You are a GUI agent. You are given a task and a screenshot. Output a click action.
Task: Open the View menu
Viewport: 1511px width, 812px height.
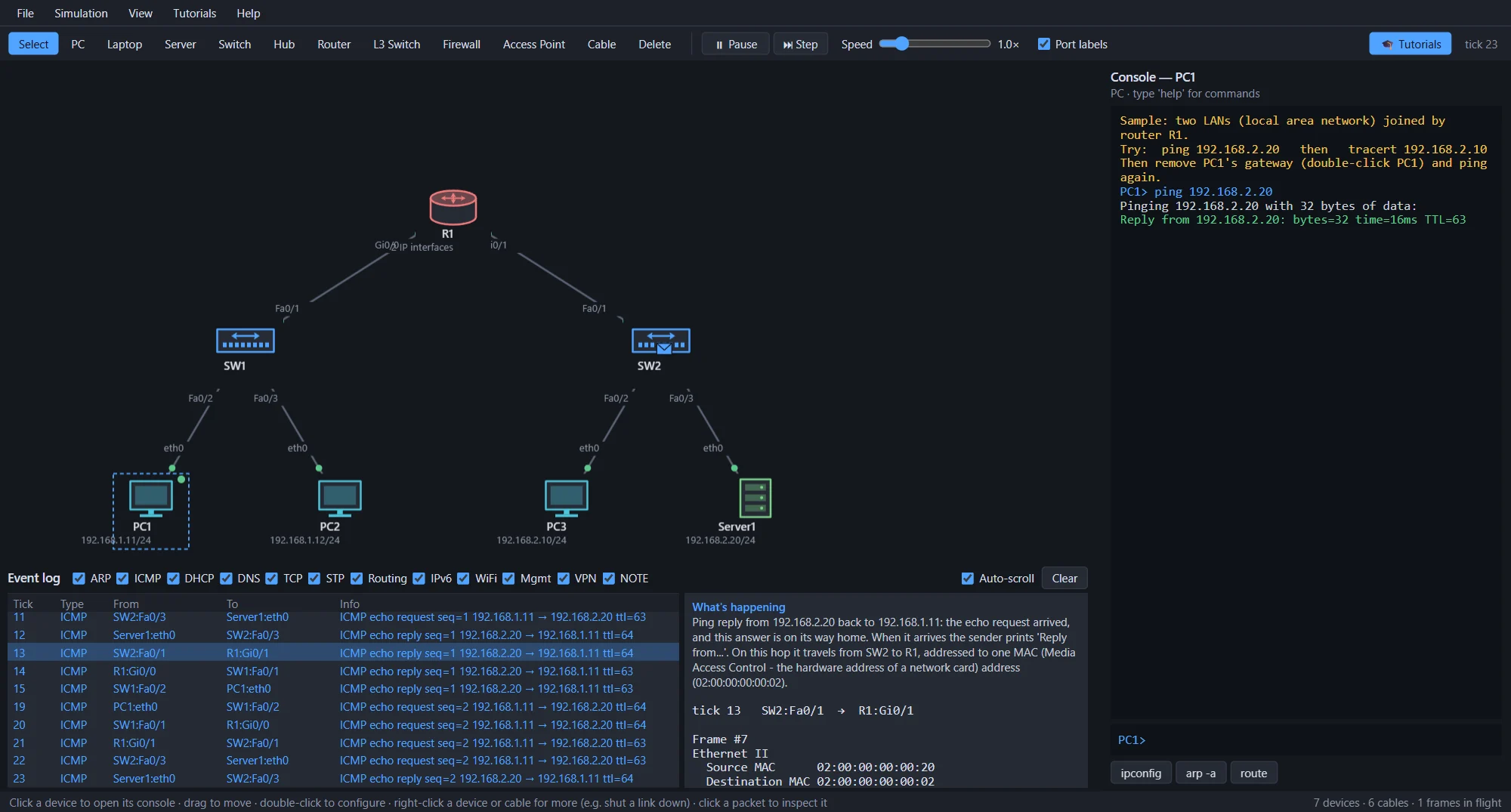141,13
